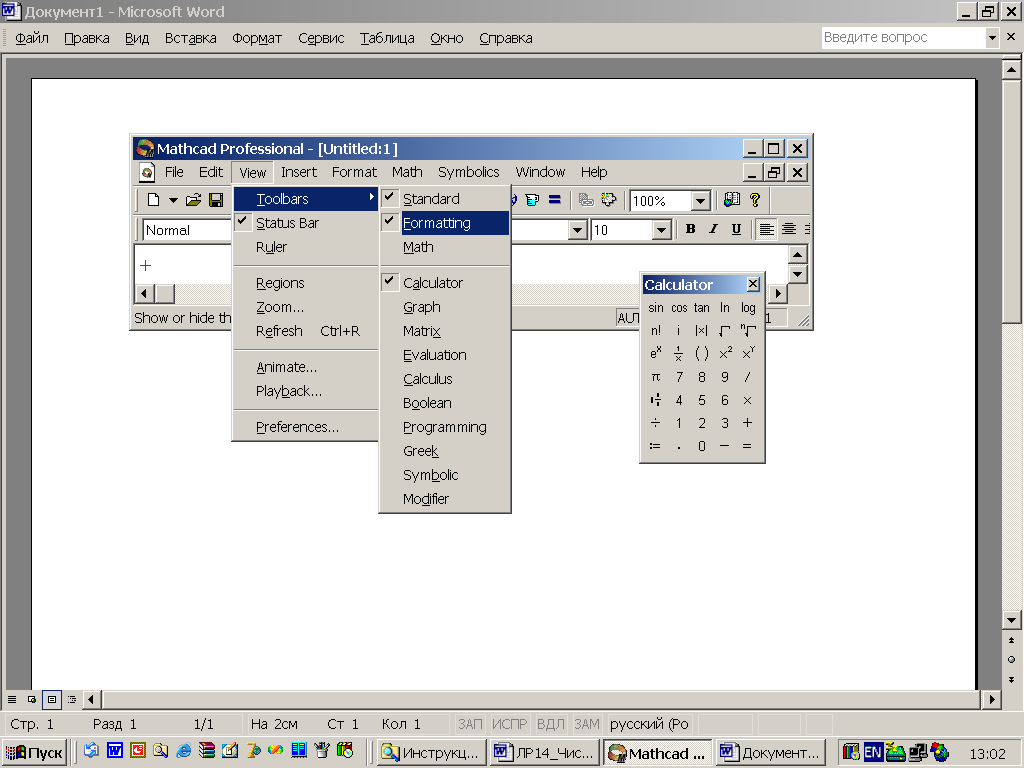
Task: Open the Сервис menu in Word
Action: click(x=321, y=38)
